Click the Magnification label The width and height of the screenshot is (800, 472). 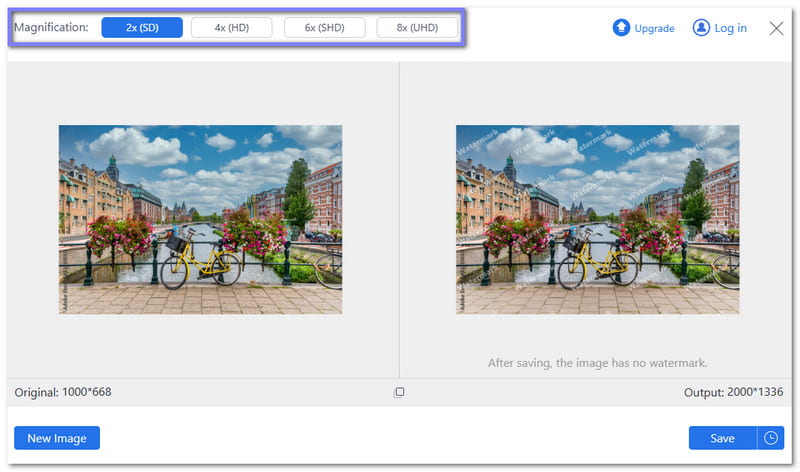pos(51,28)
